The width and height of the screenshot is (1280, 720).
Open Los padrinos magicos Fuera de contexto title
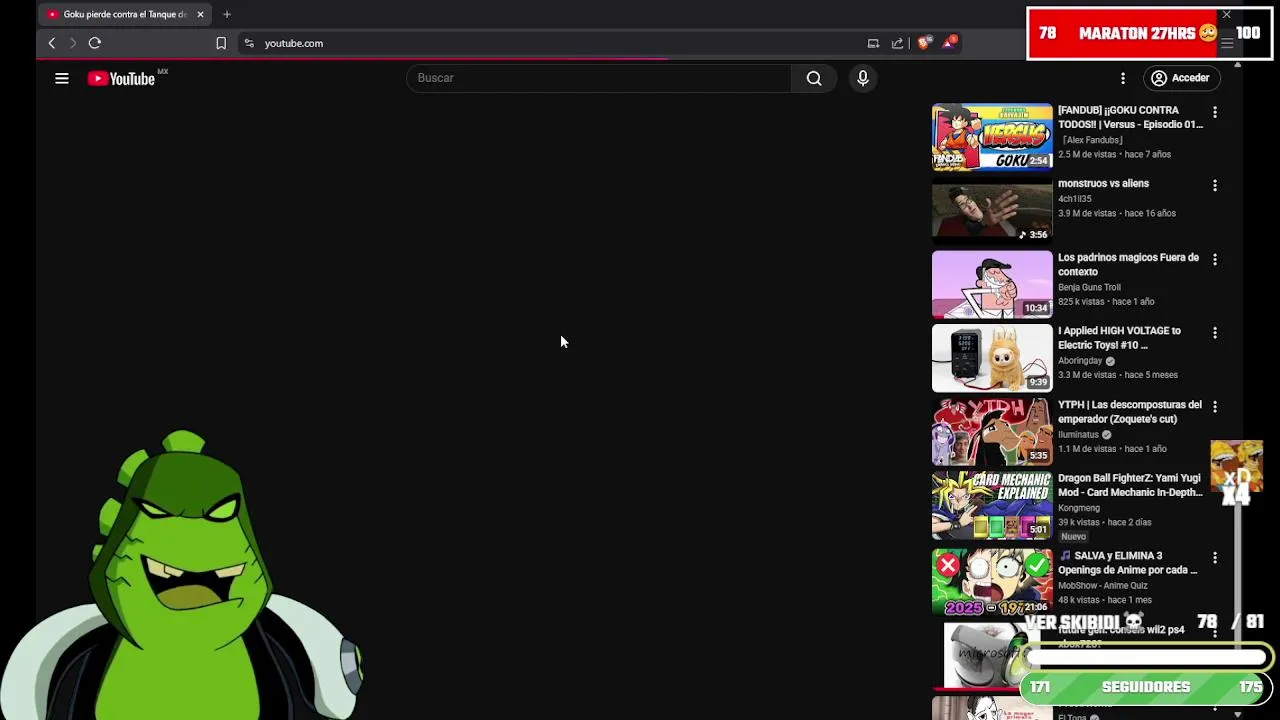click(x=1128, y=264)
